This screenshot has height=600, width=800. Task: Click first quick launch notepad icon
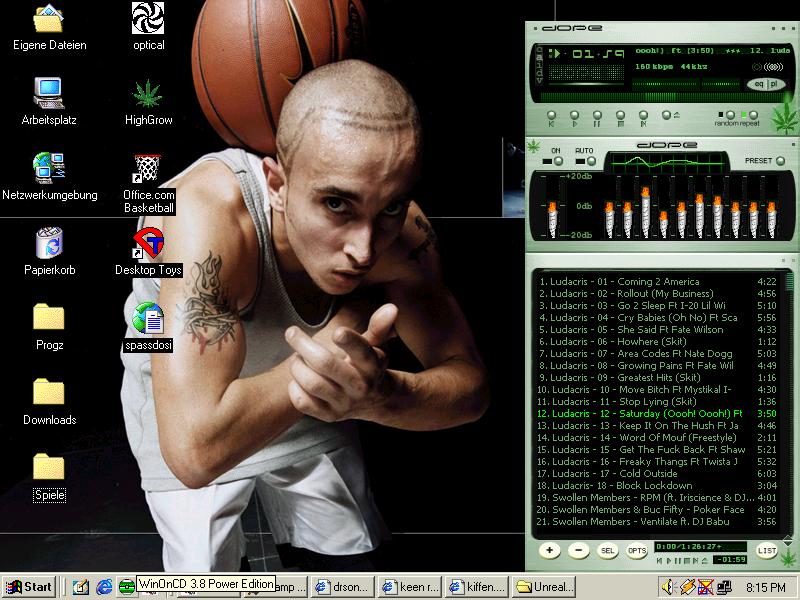coord(81,587)
